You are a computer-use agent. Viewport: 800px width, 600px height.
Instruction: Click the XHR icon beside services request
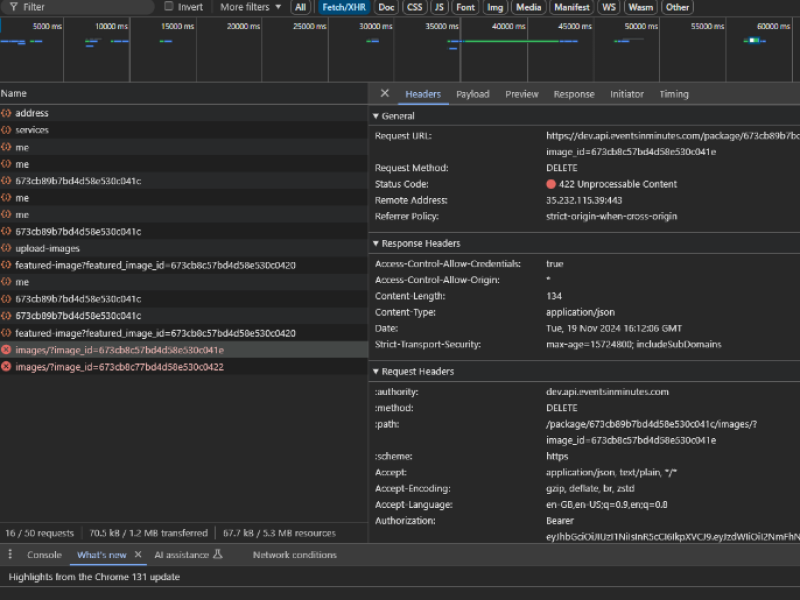tap(7, 130)
